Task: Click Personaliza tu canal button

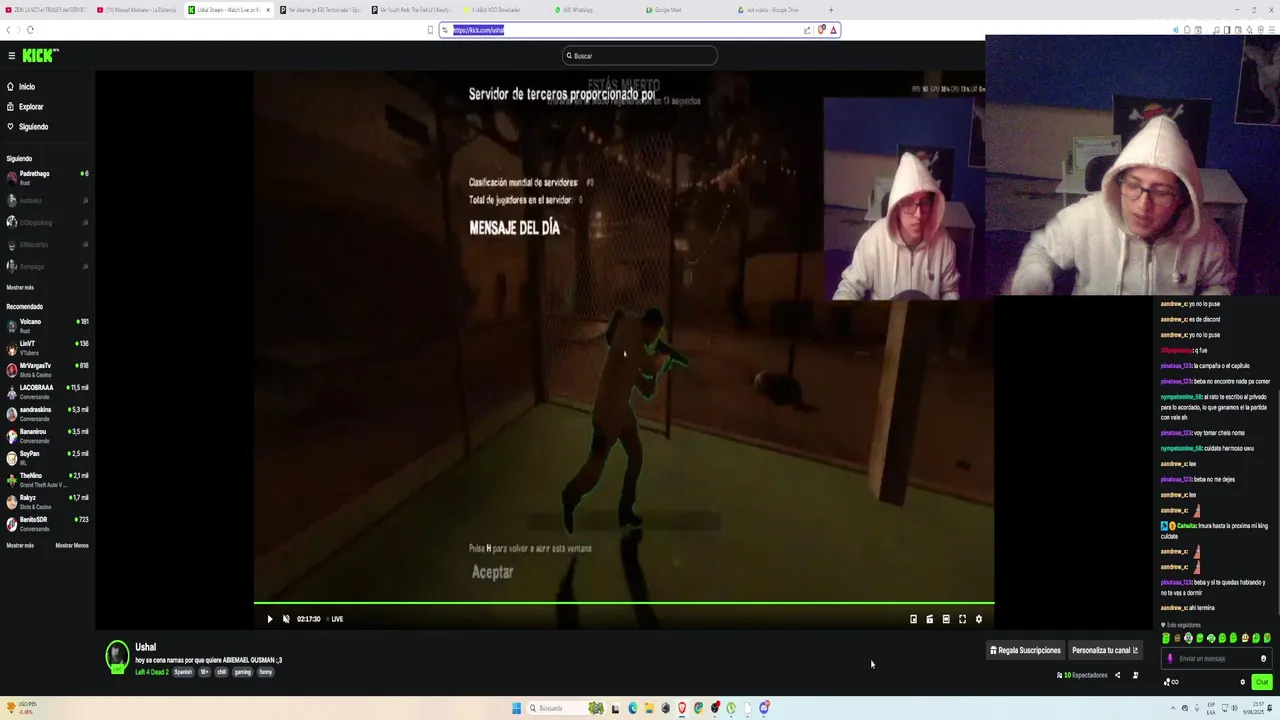Action: [1104, 650]
